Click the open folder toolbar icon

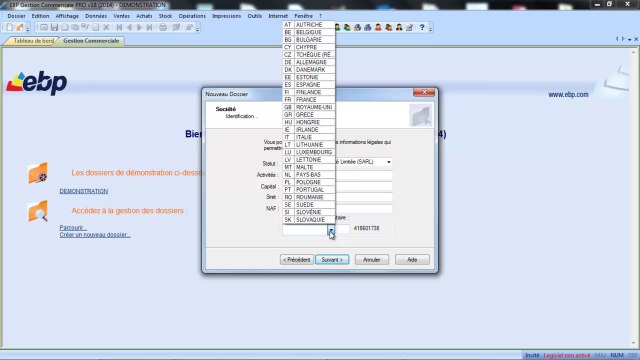click(20, 27)
